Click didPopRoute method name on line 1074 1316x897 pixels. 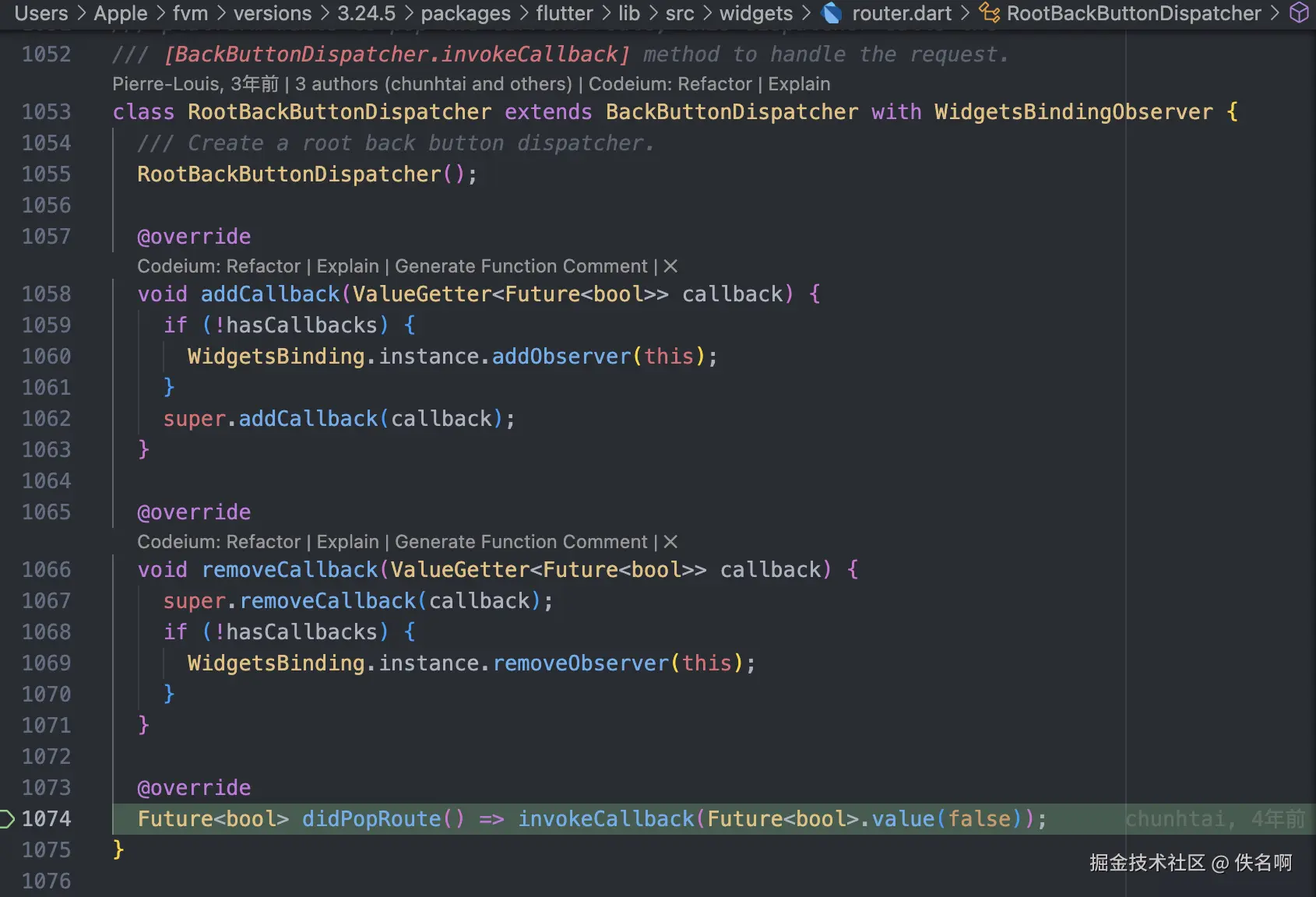click(371, 819)
